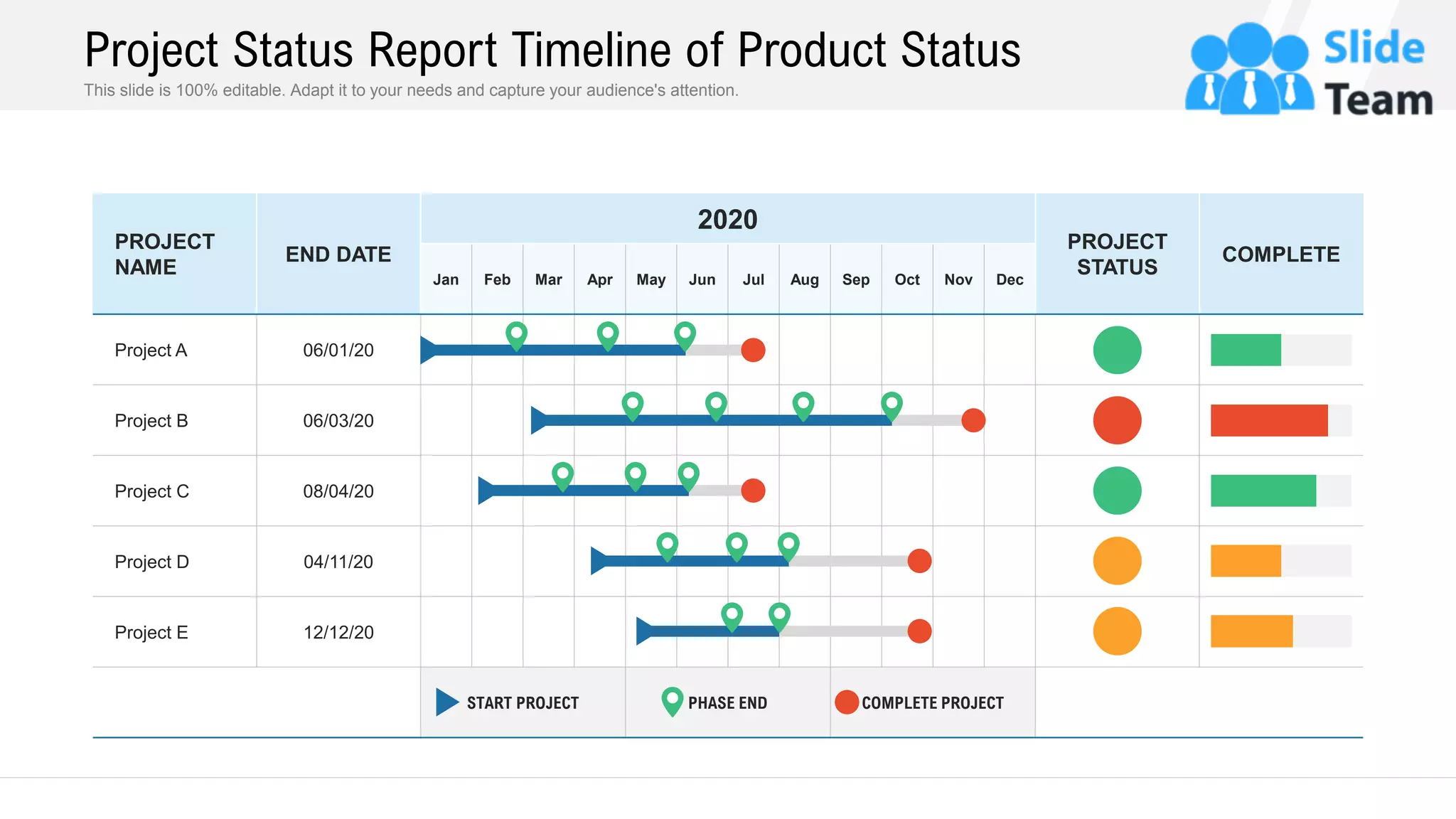Image resolution: width=1456 pixels, height=819 pixels.
Task: Select Project E's orange status circle
Action: point(1117,631)
